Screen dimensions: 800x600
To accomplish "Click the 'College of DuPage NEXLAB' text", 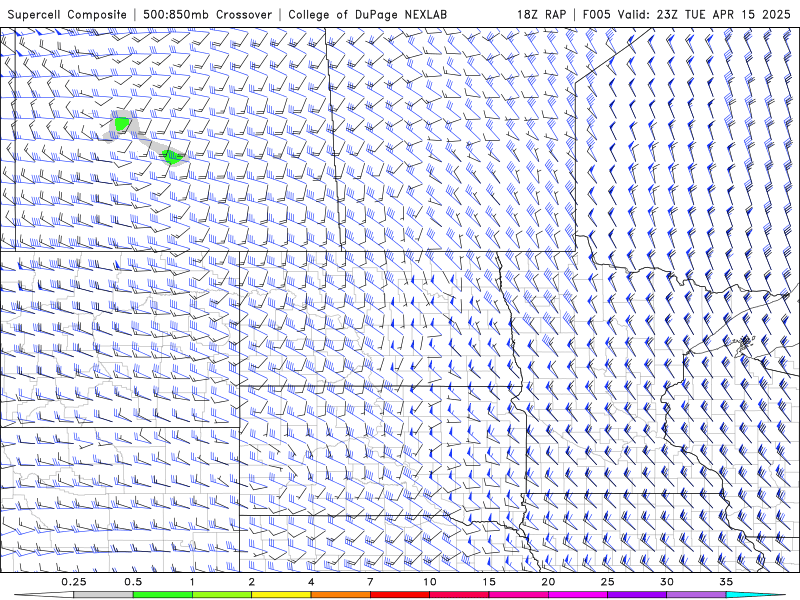I will (367, 15).
